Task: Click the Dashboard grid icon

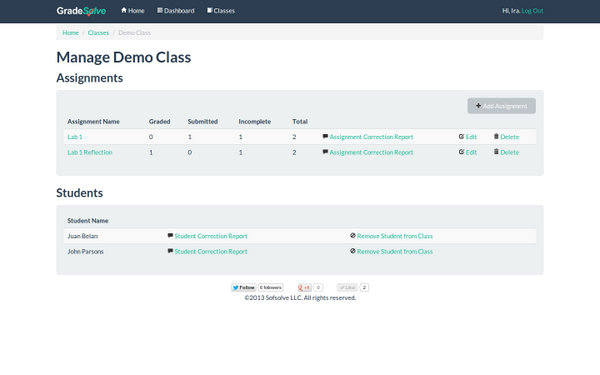Action: [160, 10]
